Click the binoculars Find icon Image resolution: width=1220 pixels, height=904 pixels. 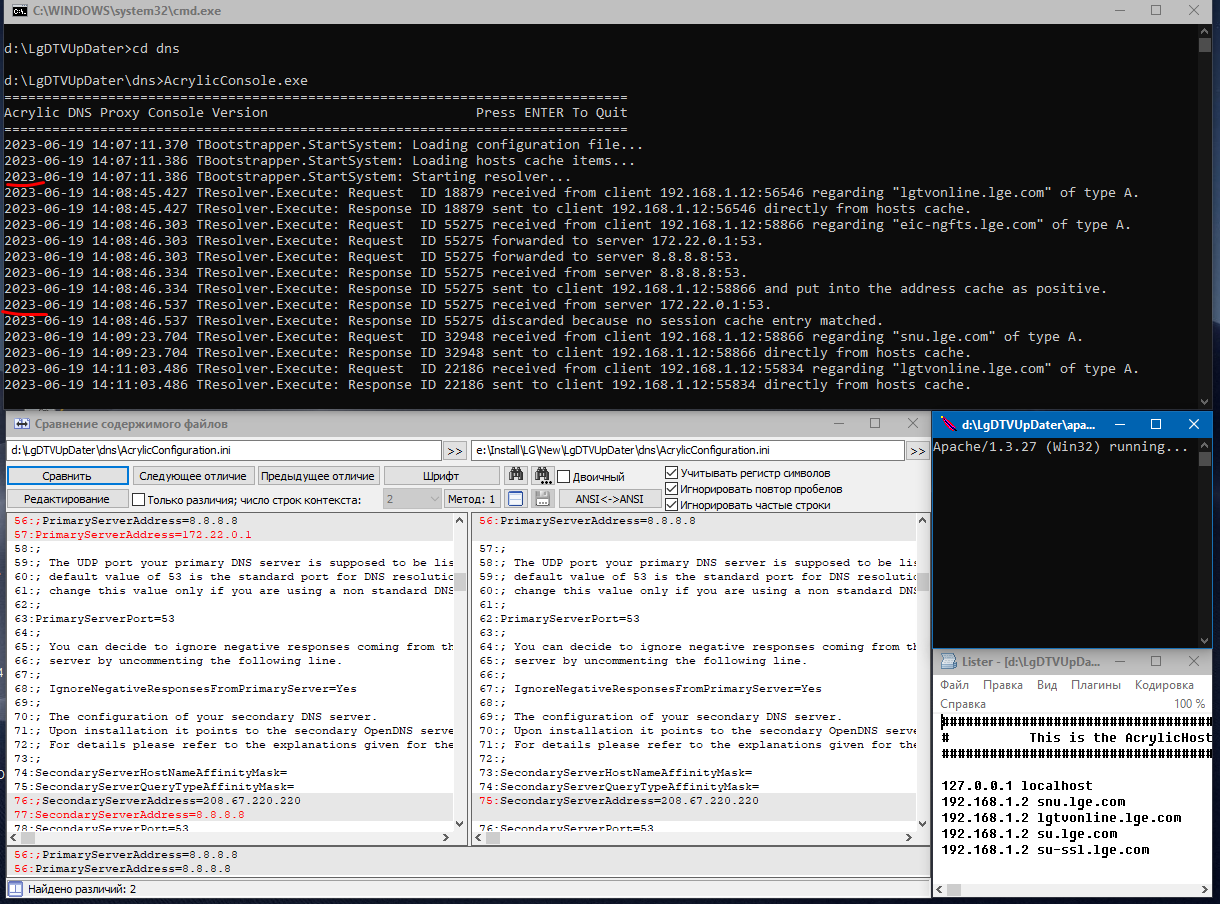pos(516,476)
